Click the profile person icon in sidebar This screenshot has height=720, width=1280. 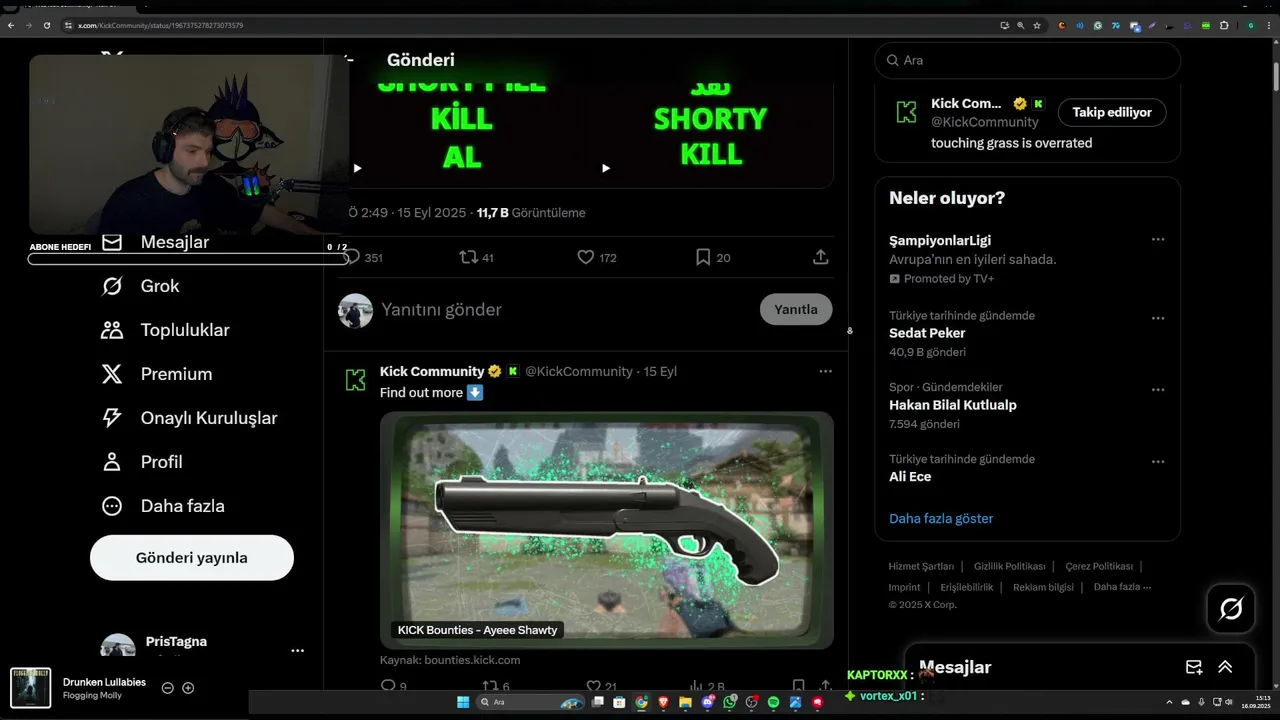(112, 462)
